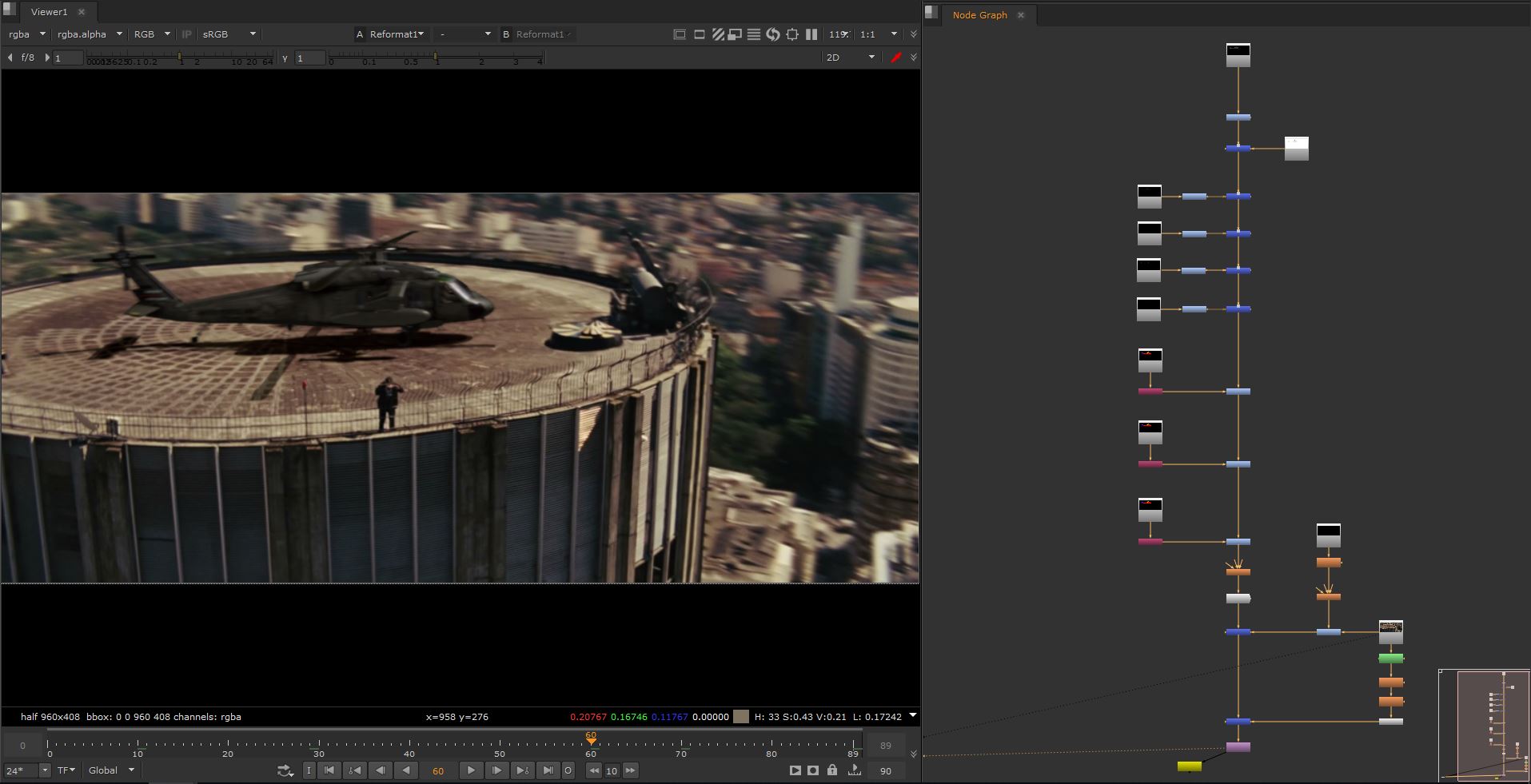The height and width of the screenshot is (784, 1531).
Task: Click the viewer capture camera icon
Action: pos(813,770)
